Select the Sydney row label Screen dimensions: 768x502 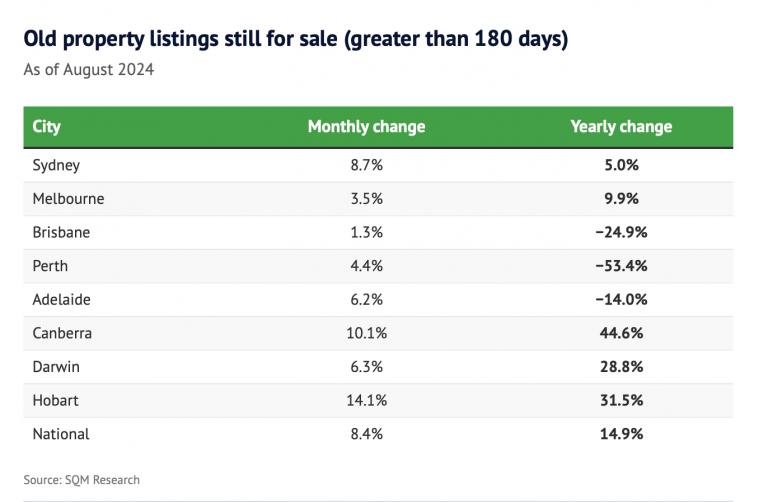click(x=56, y=165)
